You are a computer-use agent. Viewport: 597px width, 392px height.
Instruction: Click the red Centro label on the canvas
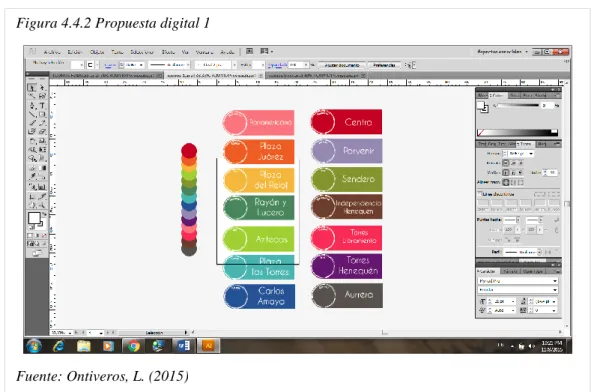[346, 122]
